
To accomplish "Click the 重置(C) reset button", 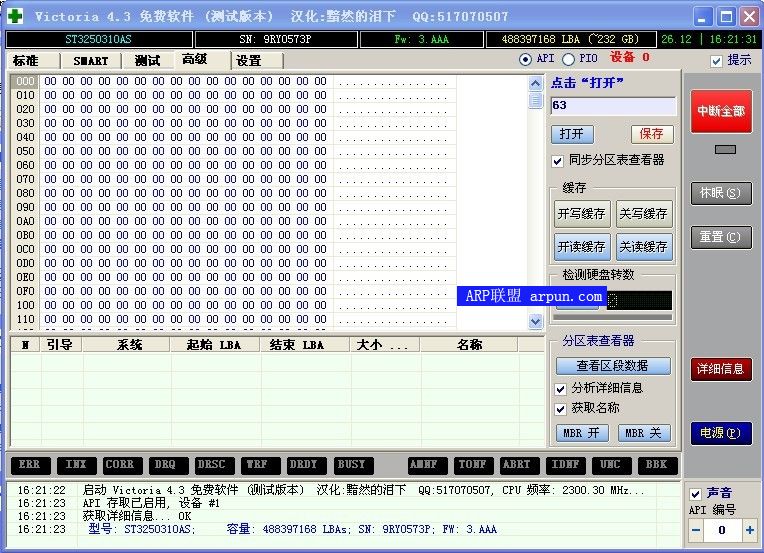I will coord(721,237).
